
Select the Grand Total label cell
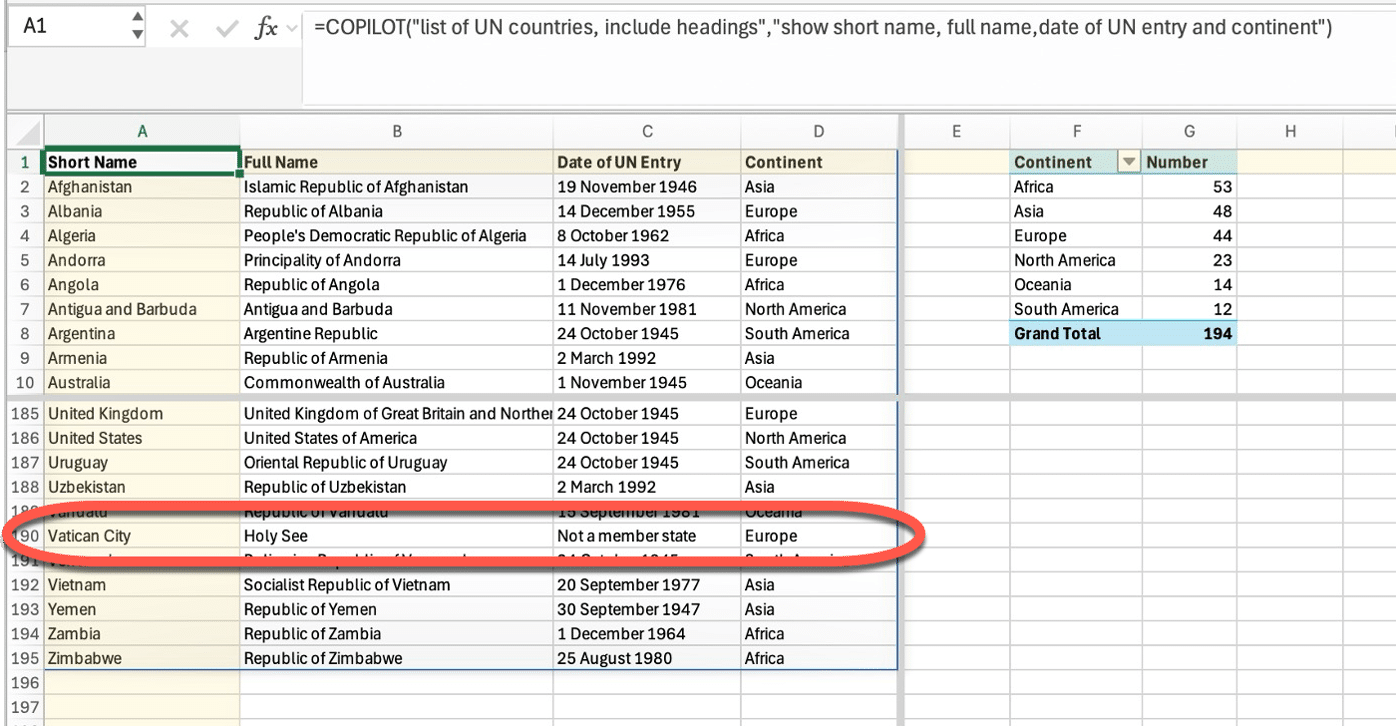tap(1075, 334)
